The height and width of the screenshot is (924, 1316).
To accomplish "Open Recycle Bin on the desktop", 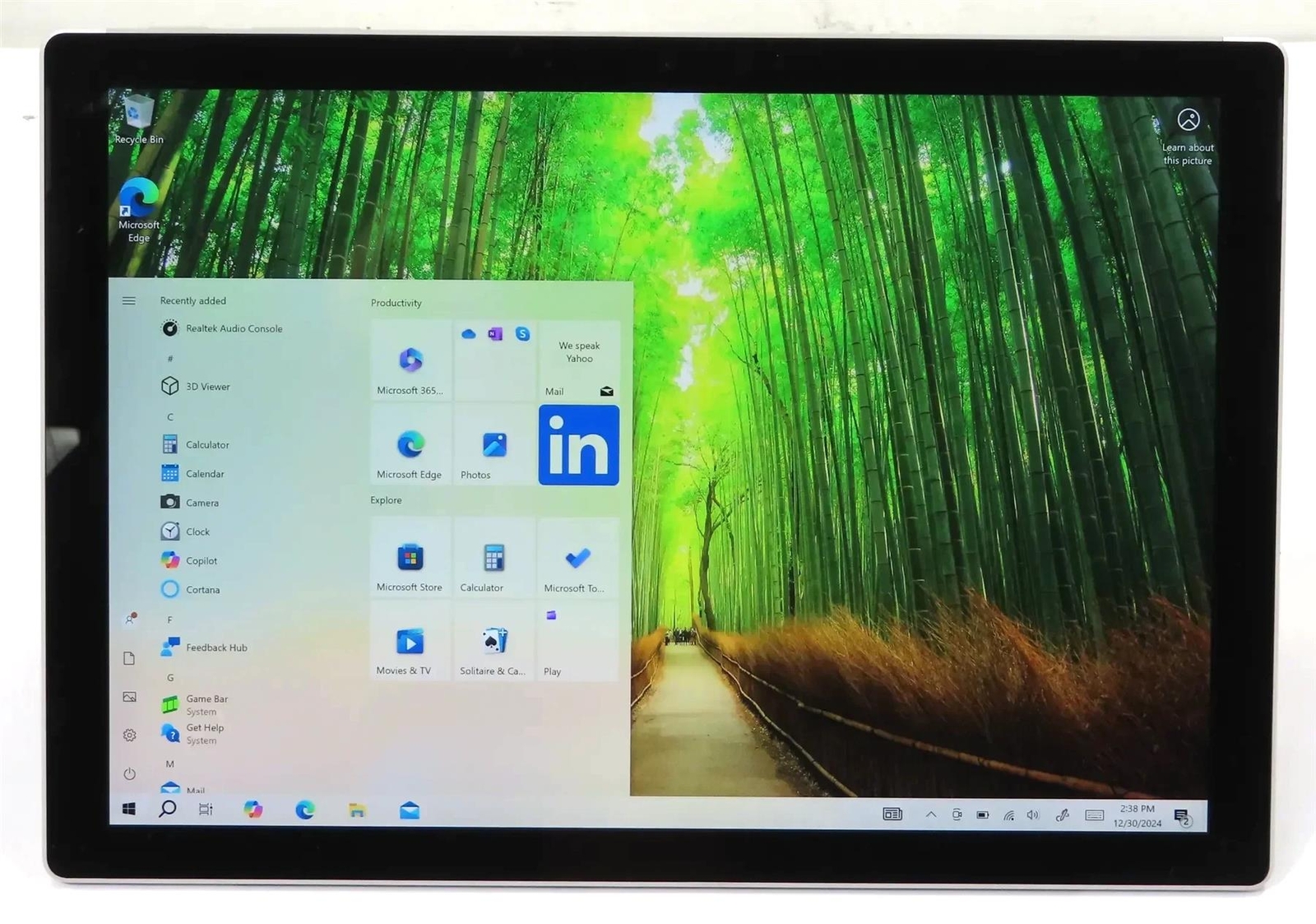I will (139, 120).
